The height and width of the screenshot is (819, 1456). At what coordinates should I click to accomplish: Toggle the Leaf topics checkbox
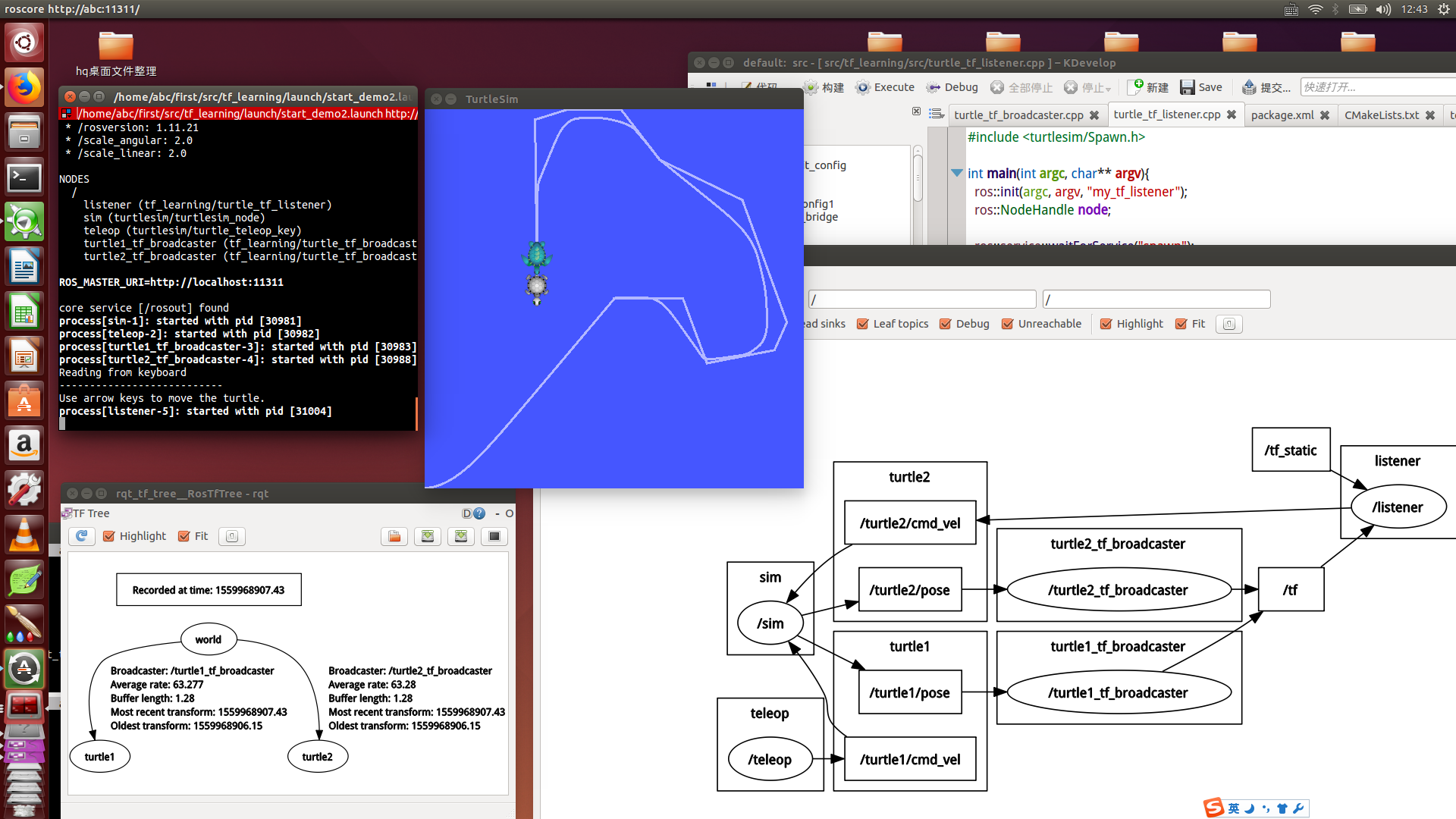863,324
